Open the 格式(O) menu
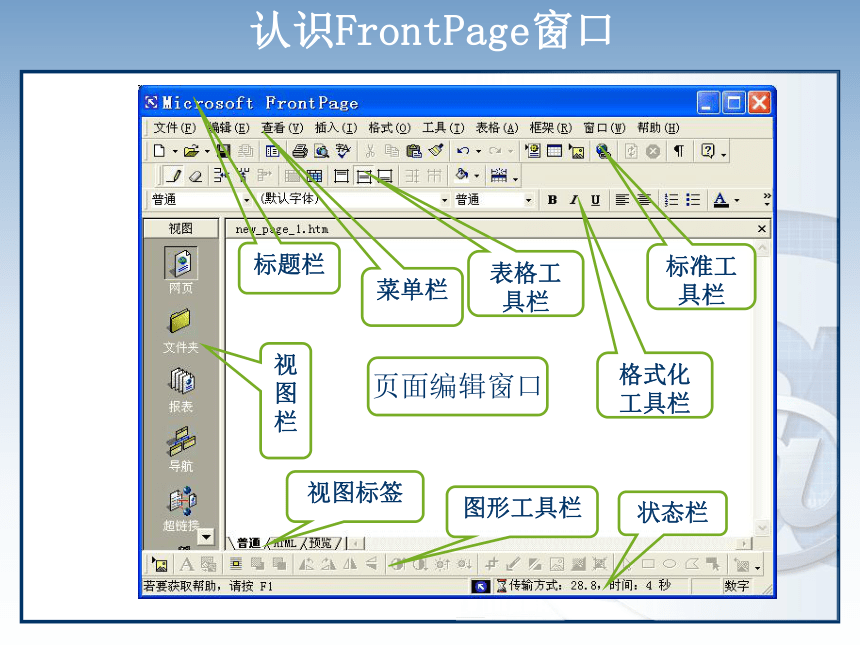The width and height of the screenshot is (860, 645). click(389, 128)
